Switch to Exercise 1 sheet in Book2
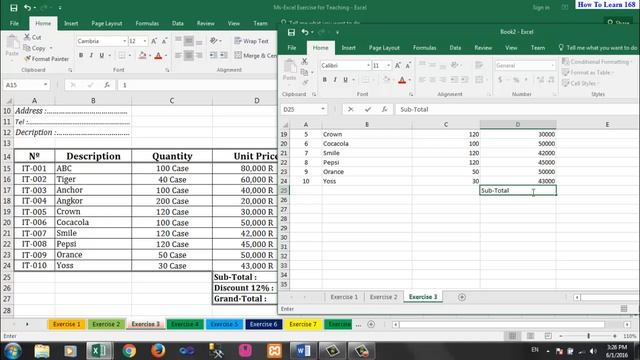 coord(344,297)
